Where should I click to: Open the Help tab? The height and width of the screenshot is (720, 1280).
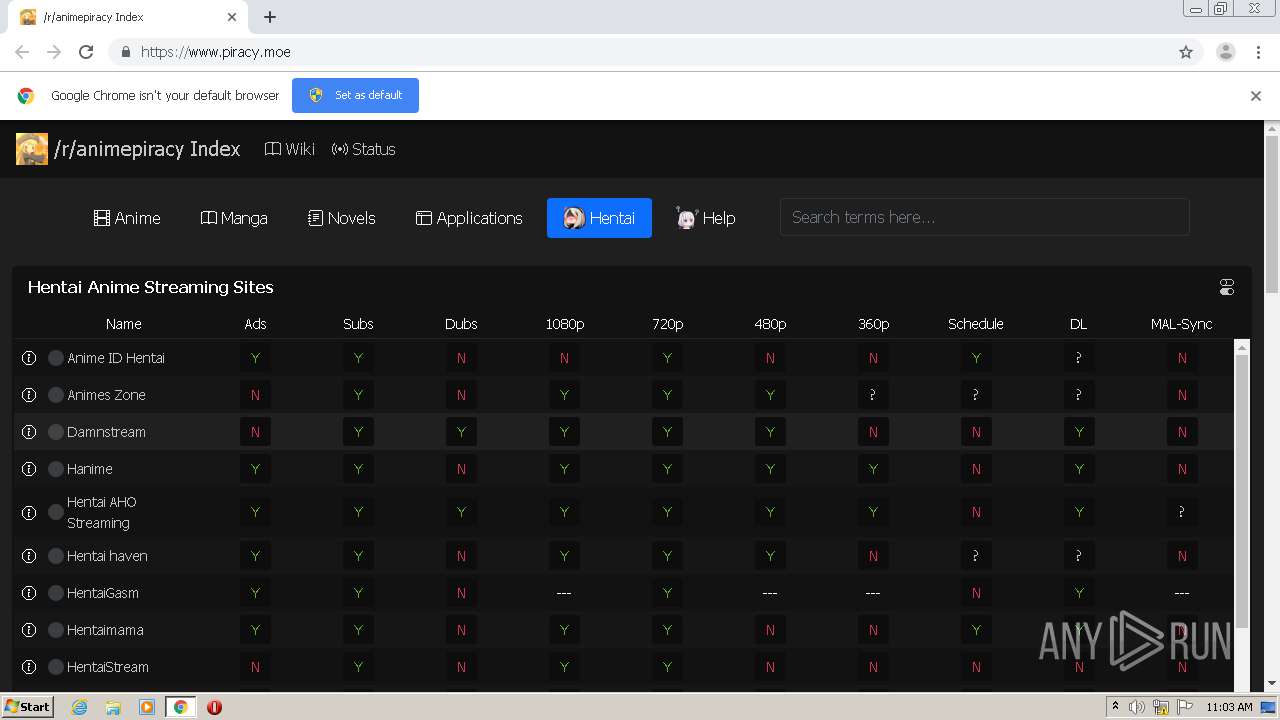[706, 218]
